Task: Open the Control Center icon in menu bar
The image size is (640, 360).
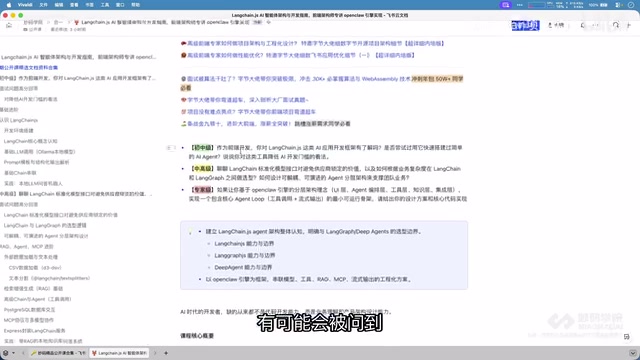Action: coord(618,5)
